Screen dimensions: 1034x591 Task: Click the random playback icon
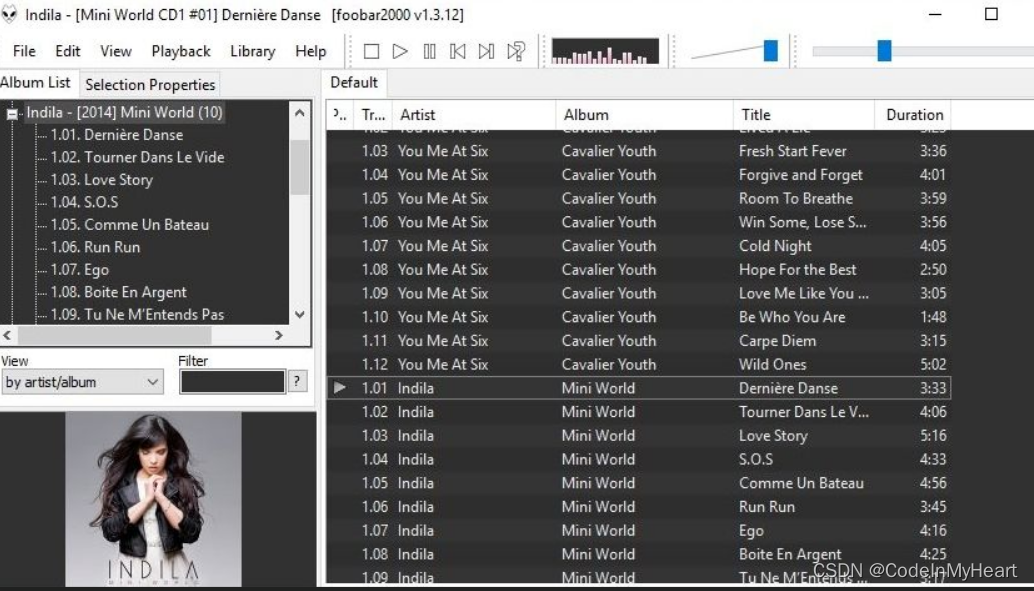(x=516, y=51)
